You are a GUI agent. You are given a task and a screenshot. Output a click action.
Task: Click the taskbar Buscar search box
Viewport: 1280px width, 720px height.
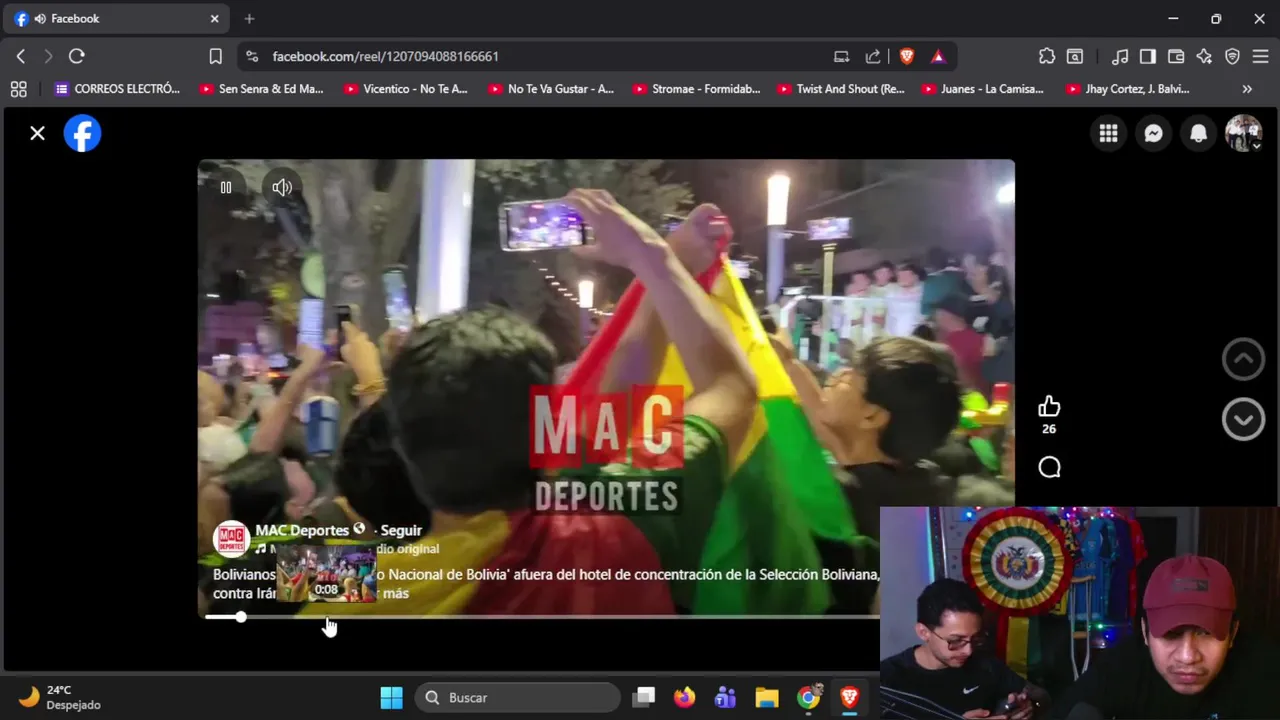pos(517,697)
